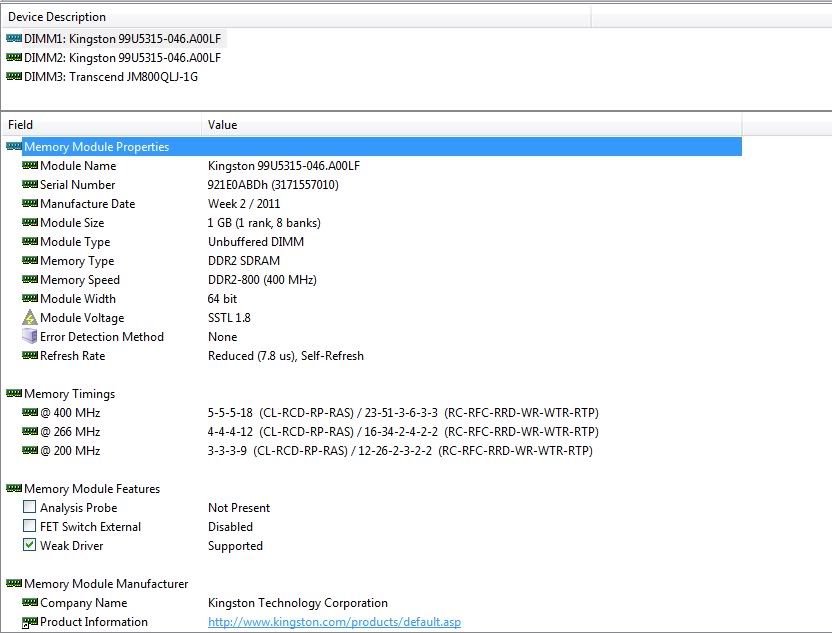This screenshot has height=633, width=832.
Task: Click the Unbuffered DIMM value
Action: (x=256, y=242)
